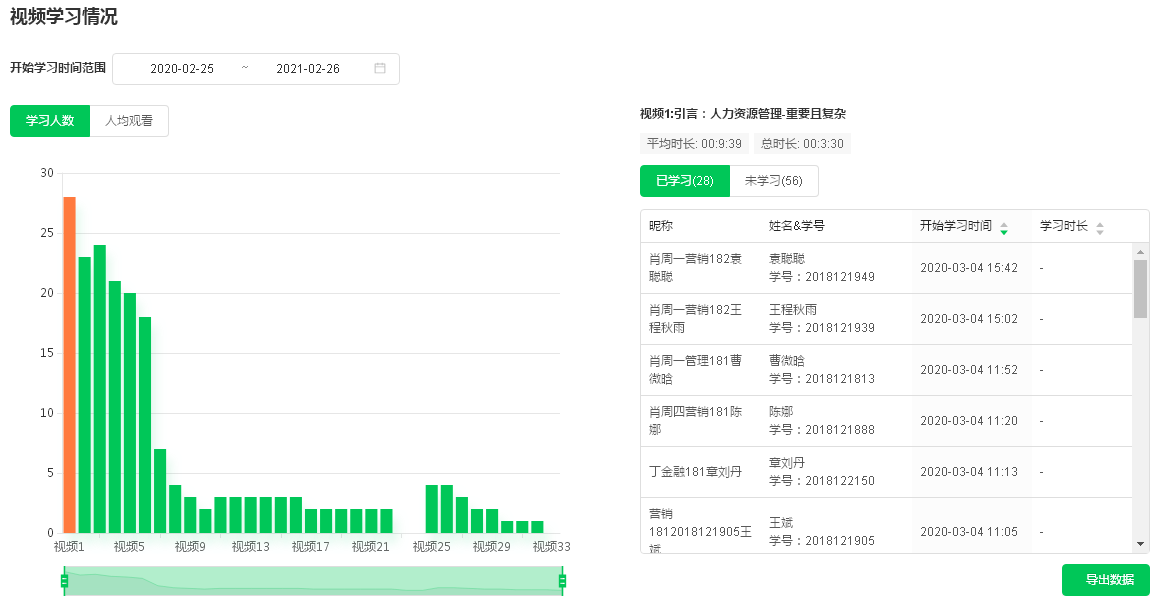Click the 昵称 column header
Screen dimensions: 1153x596
tap(662, 226)
